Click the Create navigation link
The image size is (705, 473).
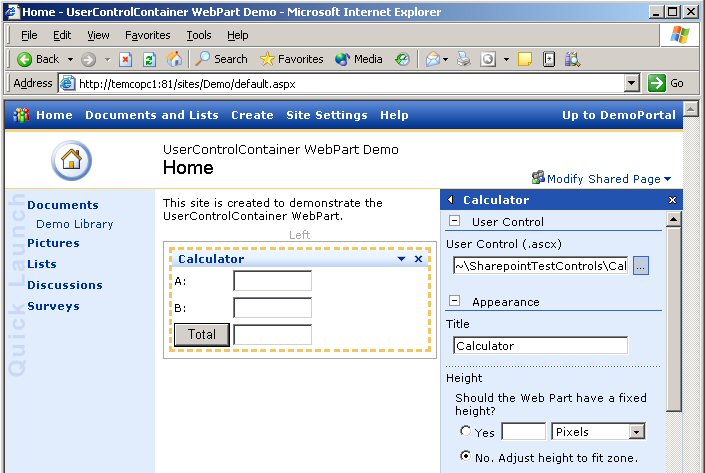tap(252, 115)
